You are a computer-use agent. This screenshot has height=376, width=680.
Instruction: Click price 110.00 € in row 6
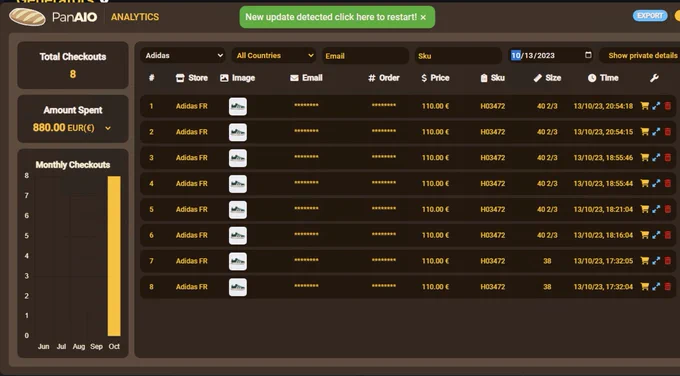[435, 235]
